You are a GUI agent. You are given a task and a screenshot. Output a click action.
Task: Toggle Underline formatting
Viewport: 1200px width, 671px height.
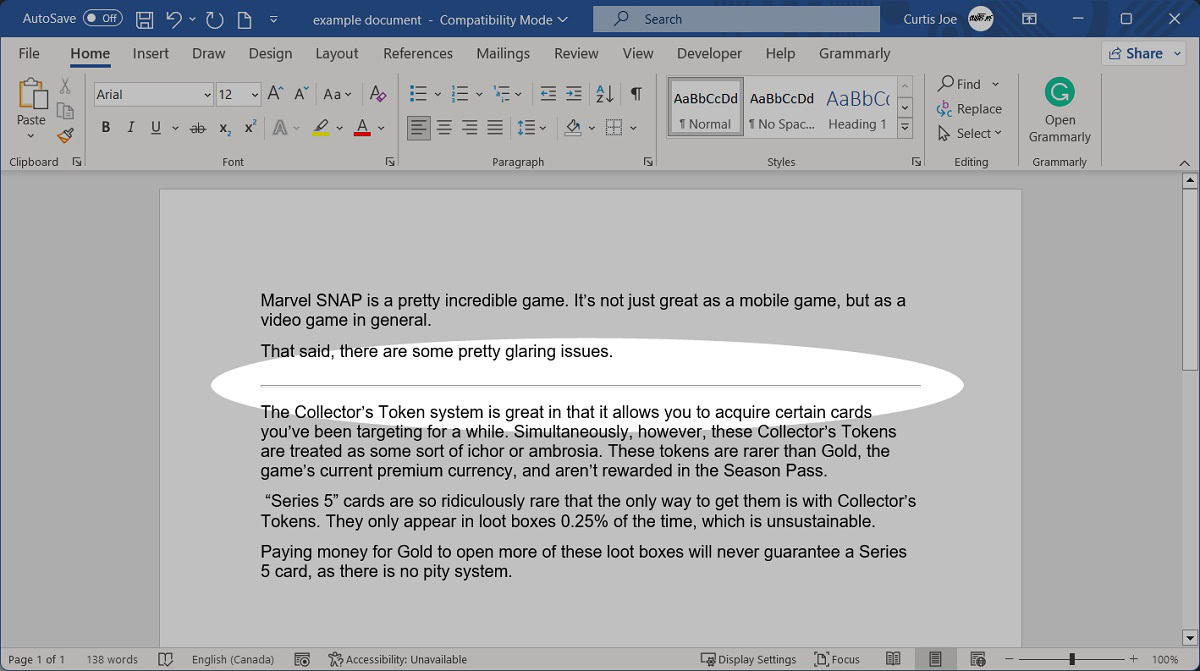click(156, 128)
